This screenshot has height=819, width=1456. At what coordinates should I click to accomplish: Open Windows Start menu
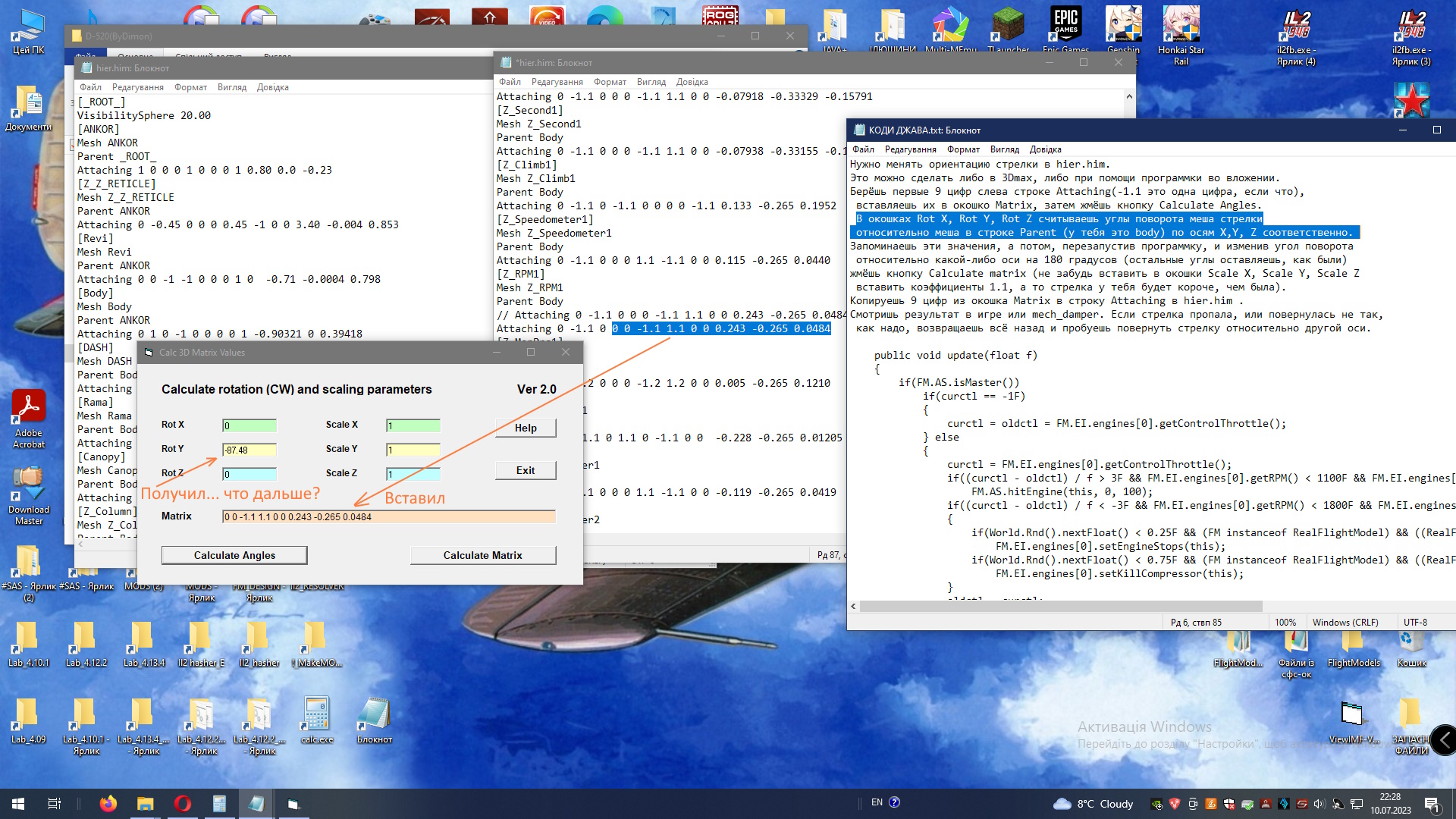(x=18, y=803)
